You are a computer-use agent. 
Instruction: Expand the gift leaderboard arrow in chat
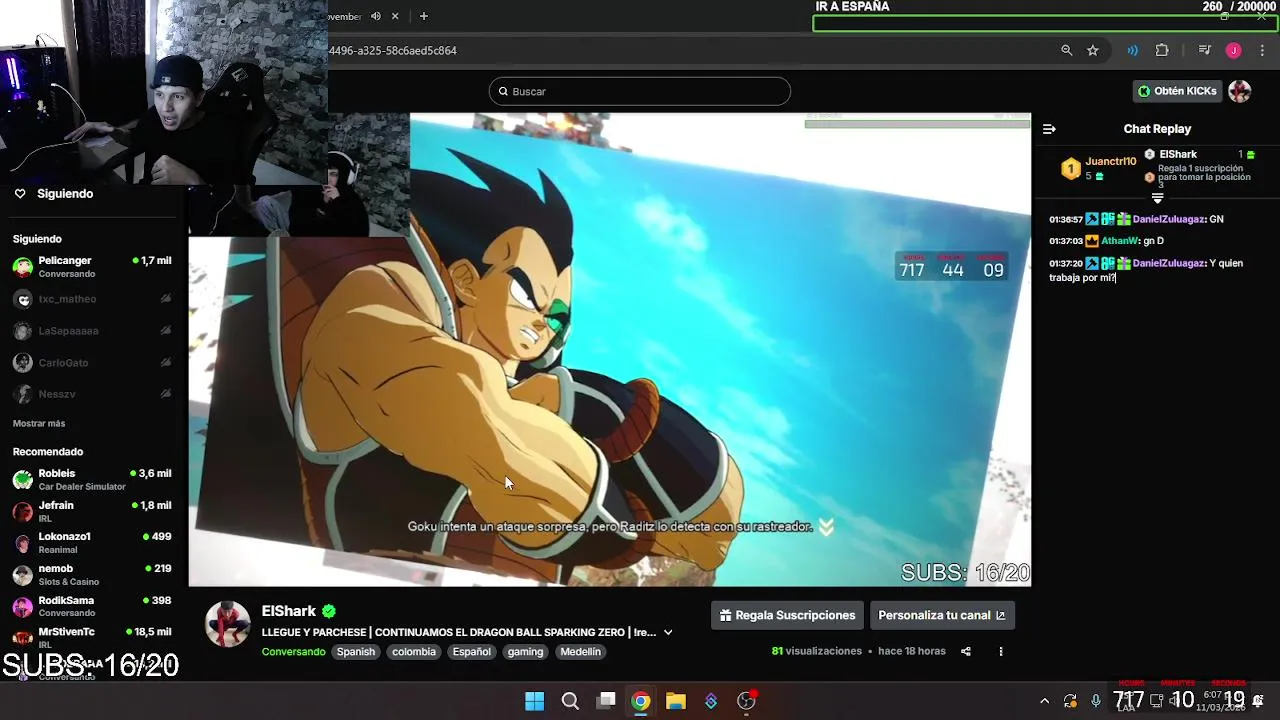coord(1157,198)
